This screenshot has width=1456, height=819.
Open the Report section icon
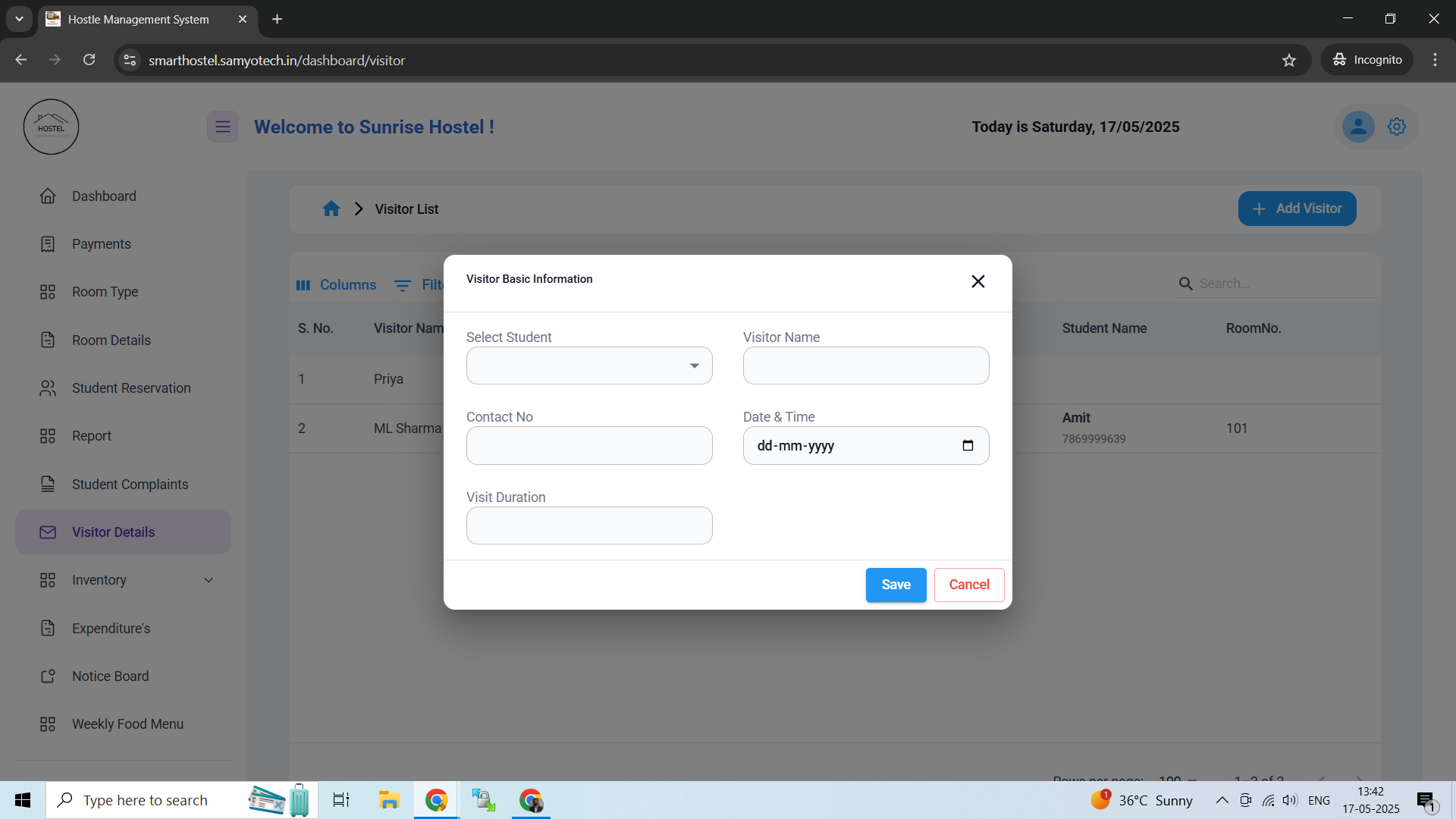click(x=48, y=436)
